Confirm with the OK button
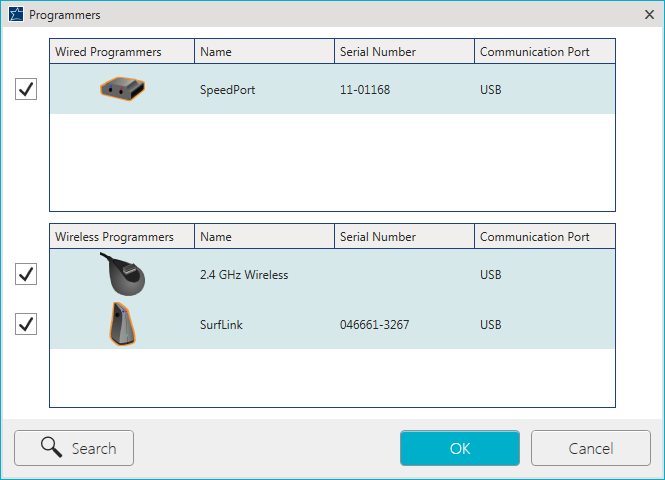The height and width of the screenshot is (480, 665). tap(460, 448)
